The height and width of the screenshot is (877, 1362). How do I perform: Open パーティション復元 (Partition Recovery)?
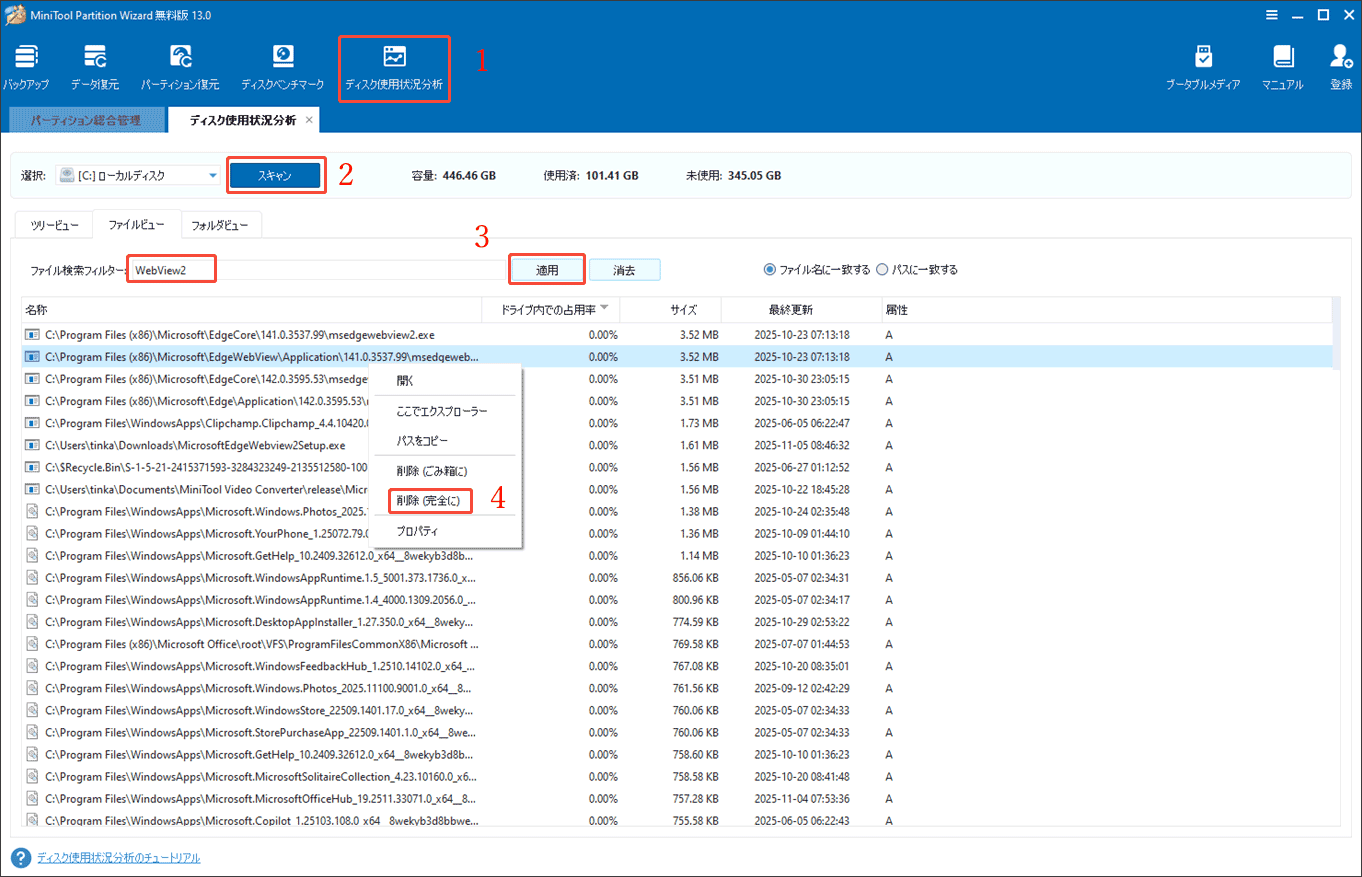click(x=181, y=64)
